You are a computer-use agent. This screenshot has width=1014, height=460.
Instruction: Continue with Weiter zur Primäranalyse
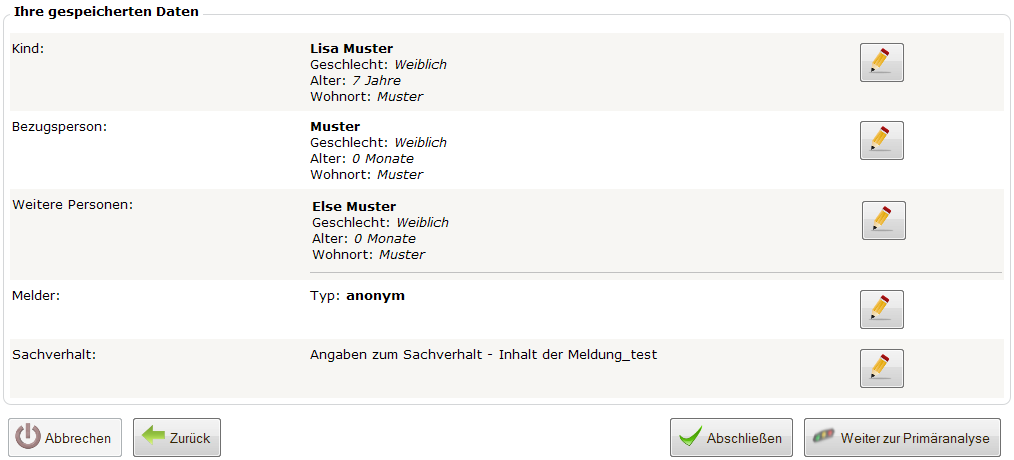tap(902, 438)
